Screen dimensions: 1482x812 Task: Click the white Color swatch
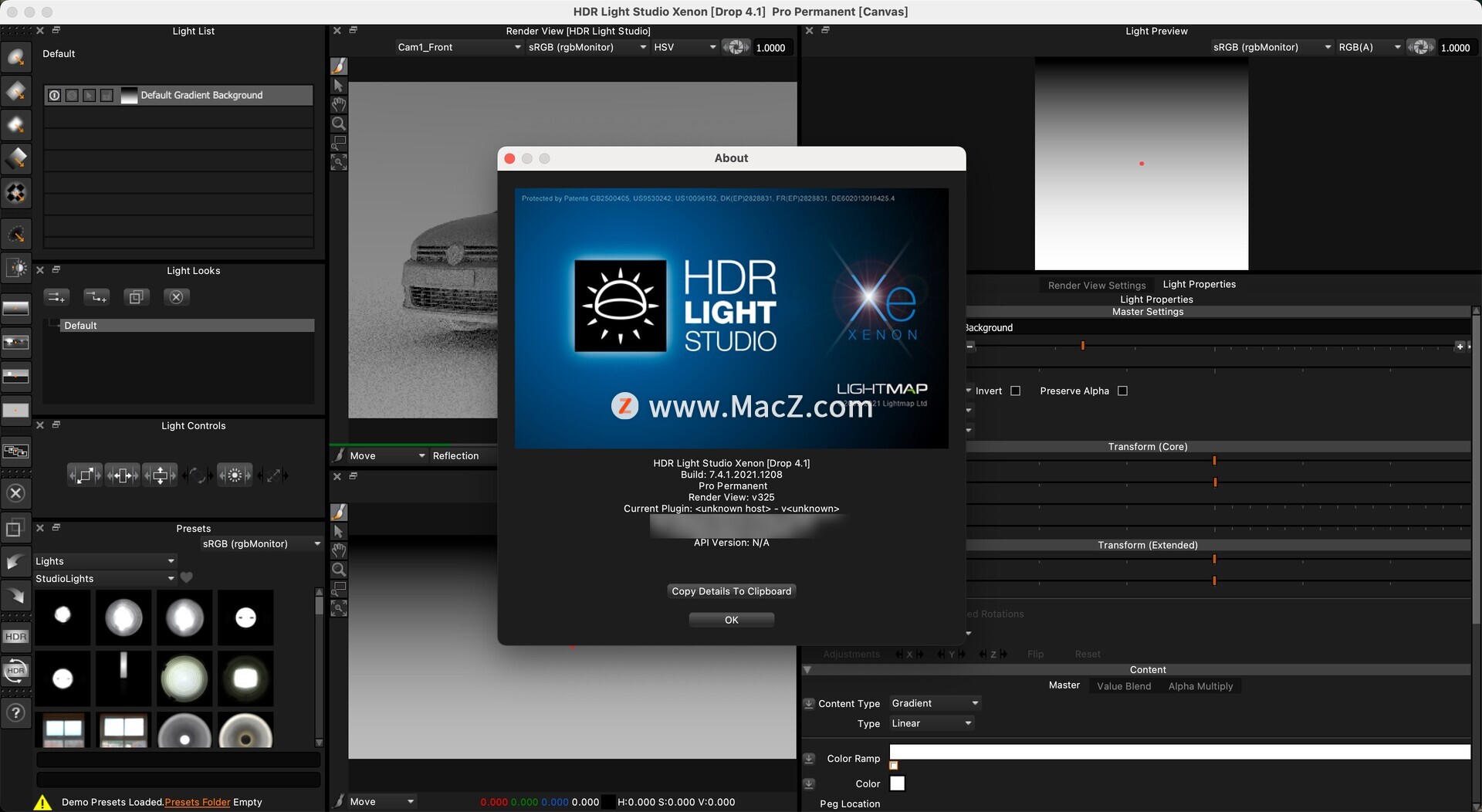coord(897,783)
